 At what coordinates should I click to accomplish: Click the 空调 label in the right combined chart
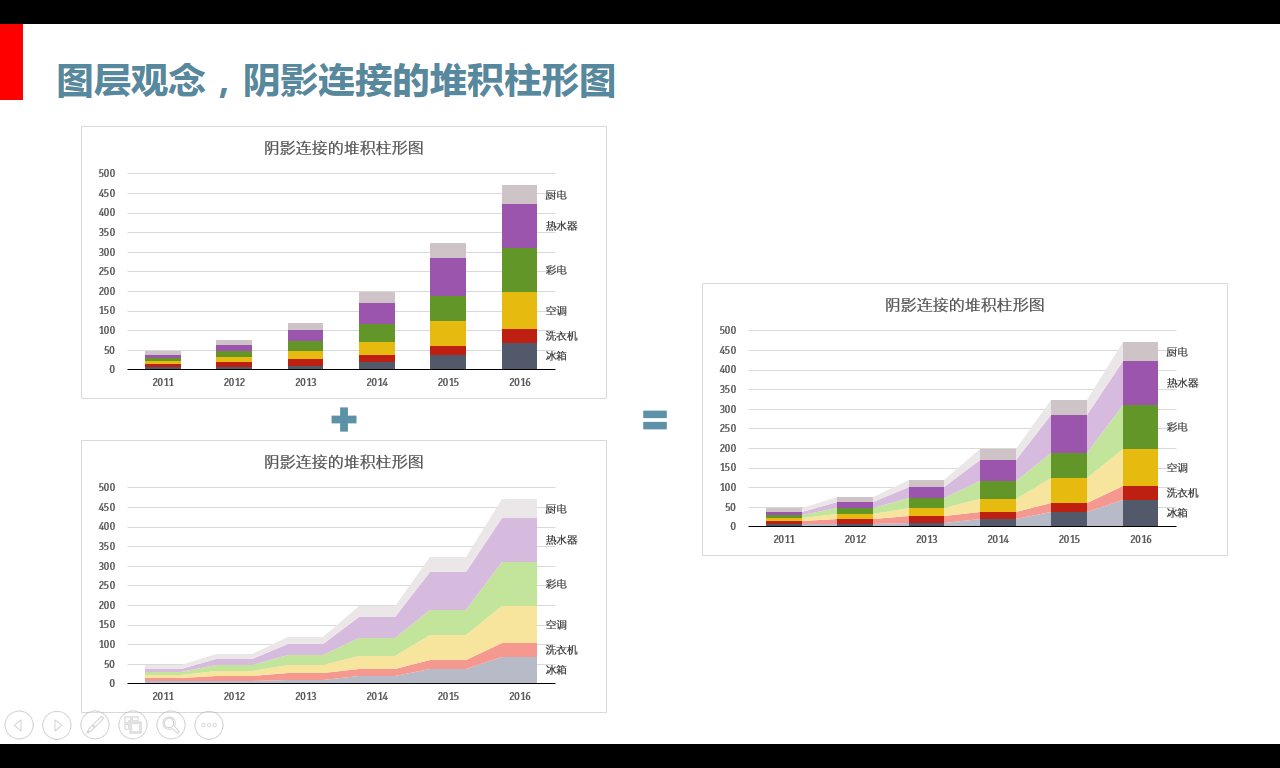1177,468
